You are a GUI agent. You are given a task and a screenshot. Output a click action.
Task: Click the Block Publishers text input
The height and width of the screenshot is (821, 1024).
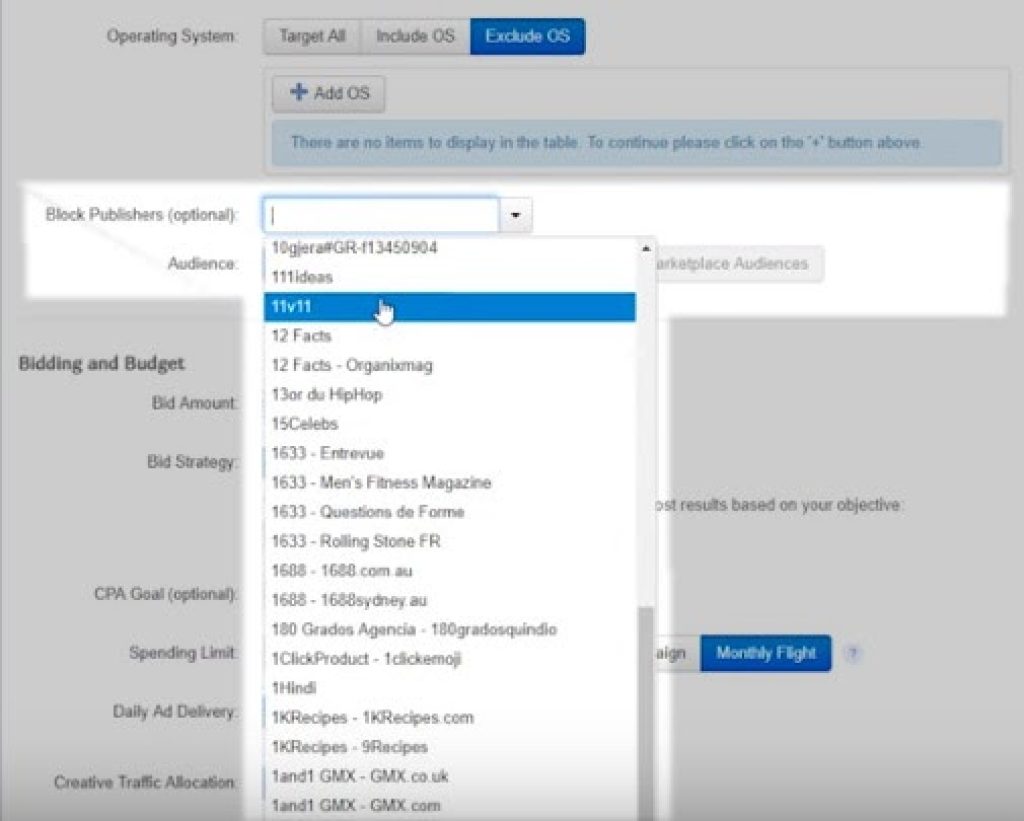coord(381,215)
